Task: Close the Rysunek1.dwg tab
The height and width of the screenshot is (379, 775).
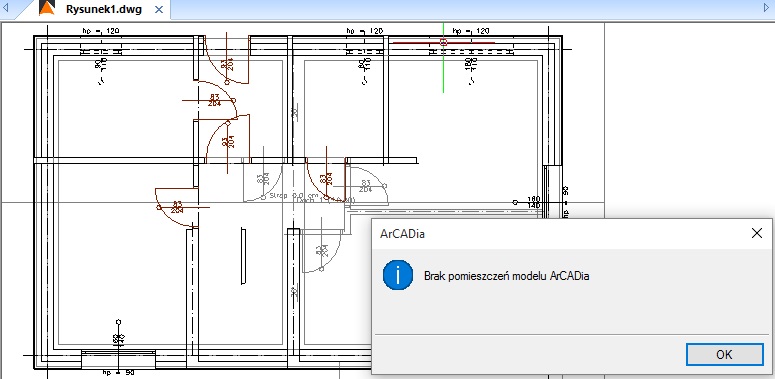Action: coord(159,9)
